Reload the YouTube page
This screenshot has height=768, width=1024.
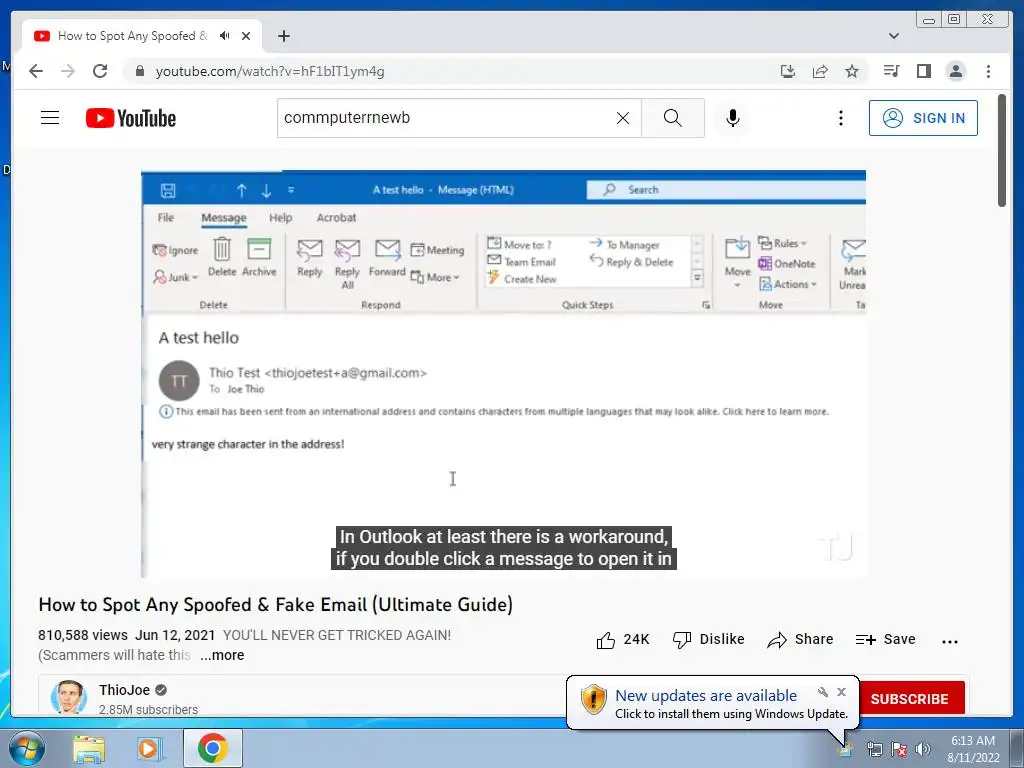(100, 71)
